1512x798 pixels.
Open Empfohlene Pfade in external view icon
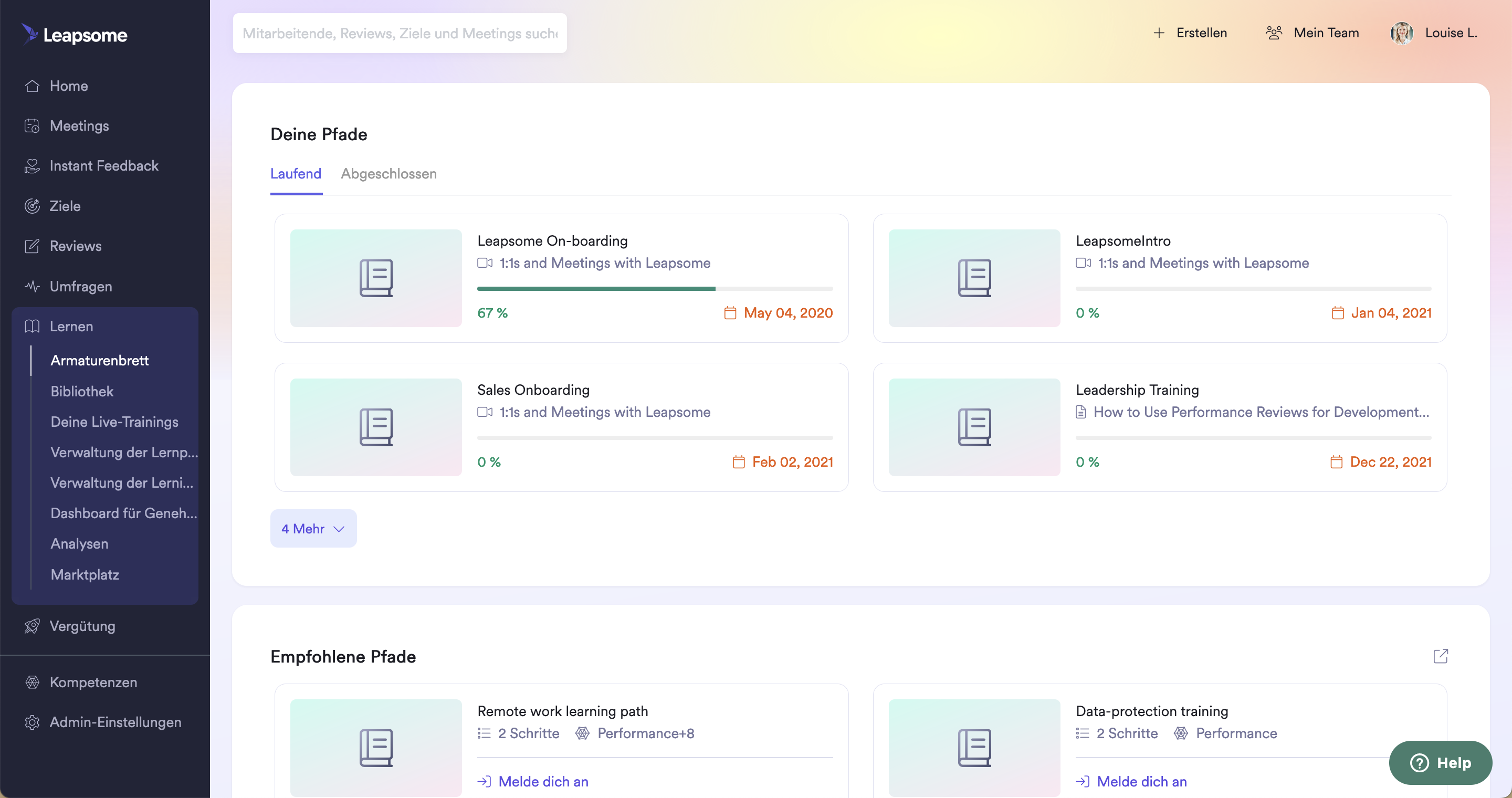[x=1441, y=656]
